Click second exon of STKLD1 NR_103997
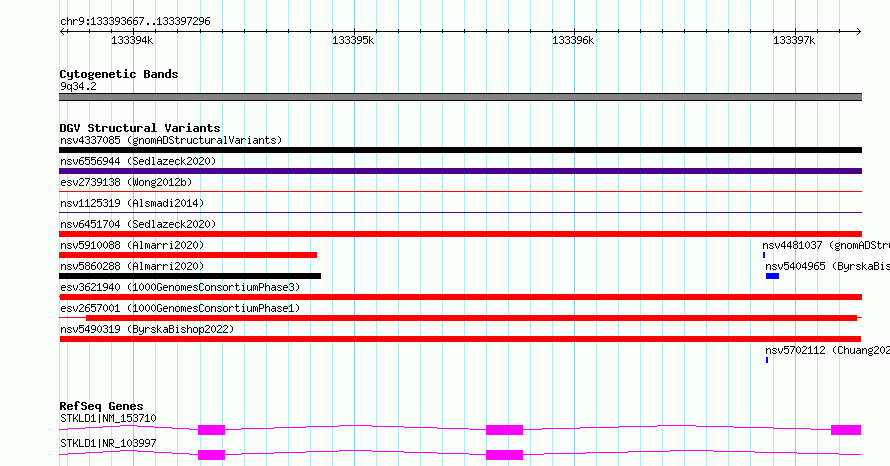Screen dimensions: 890x466 [505, 455]
